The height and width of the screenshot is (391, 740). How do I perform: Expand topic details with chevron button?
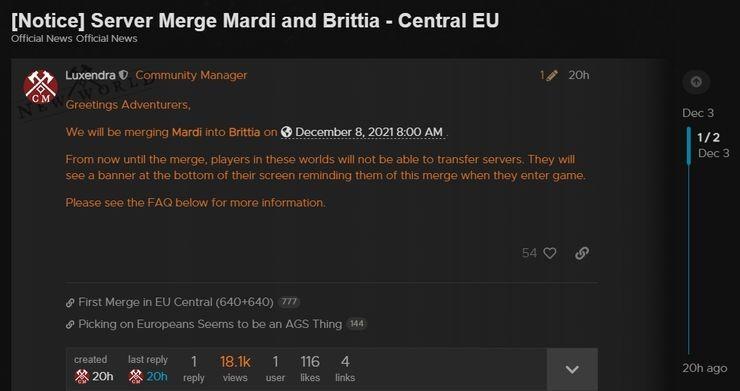[x=572, y=369]
